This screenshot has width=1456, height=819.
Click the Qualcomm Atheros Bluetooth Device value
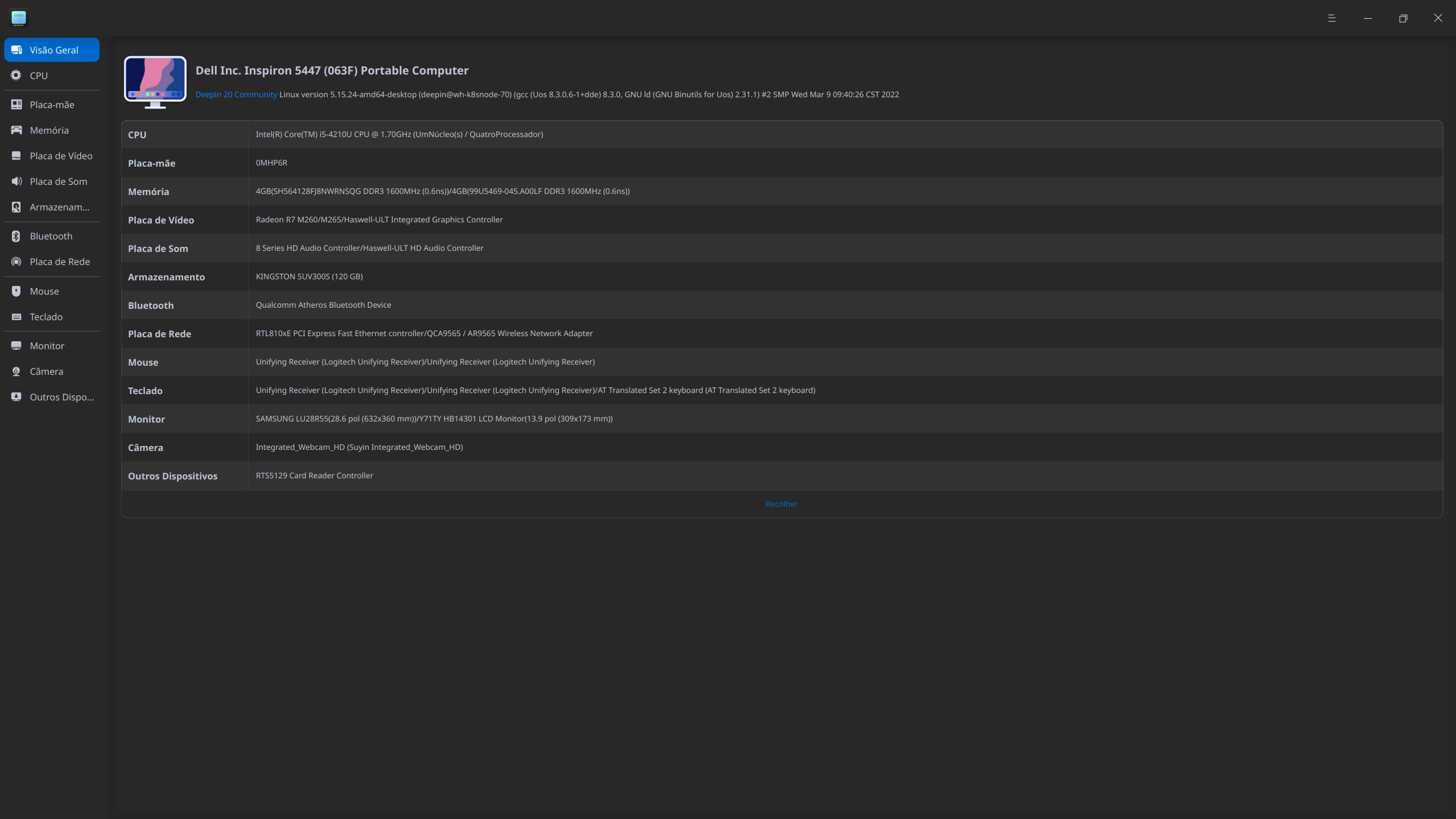[324, 305]
